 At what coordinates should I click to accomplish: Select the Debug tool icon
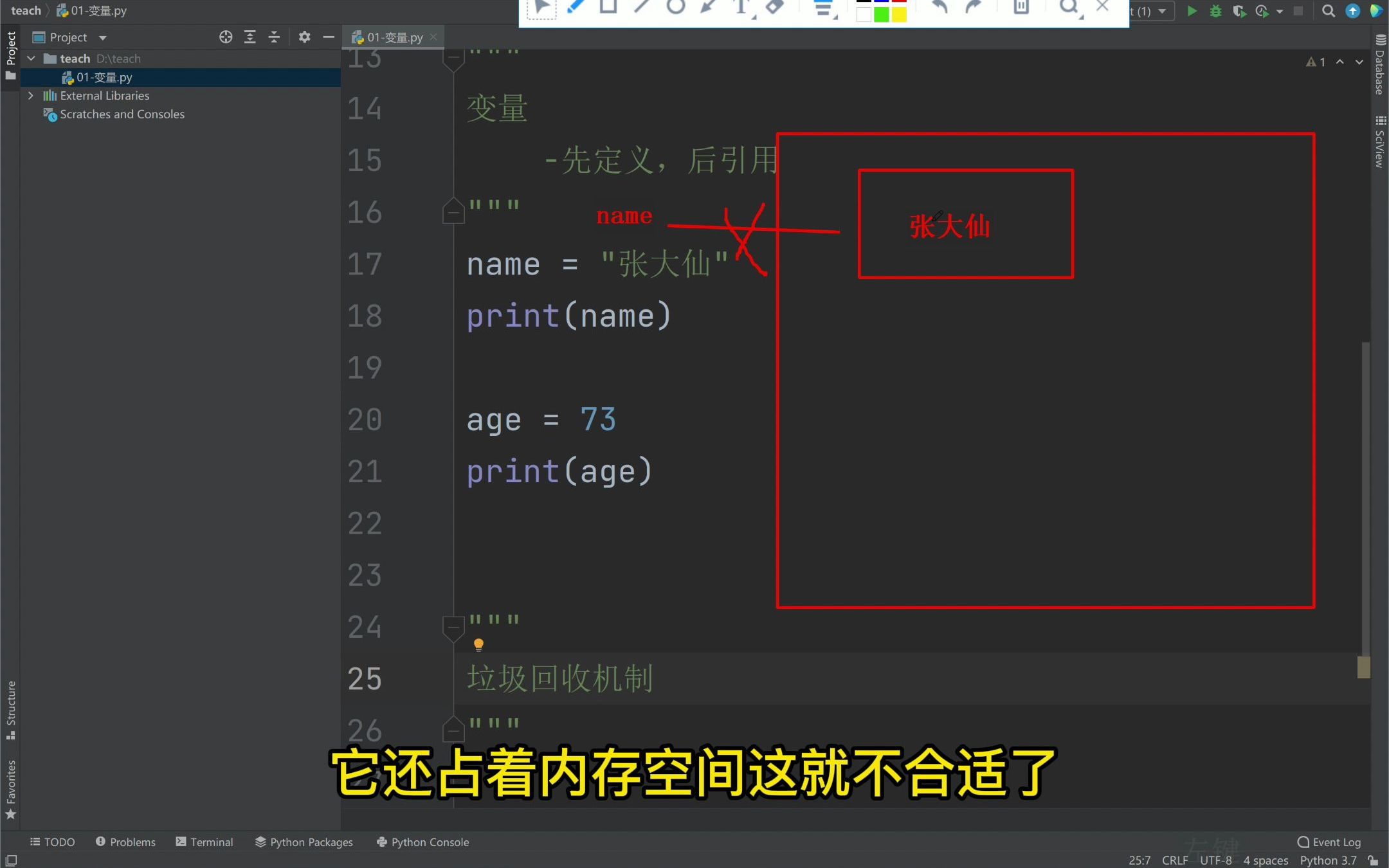pos(1213,11)
